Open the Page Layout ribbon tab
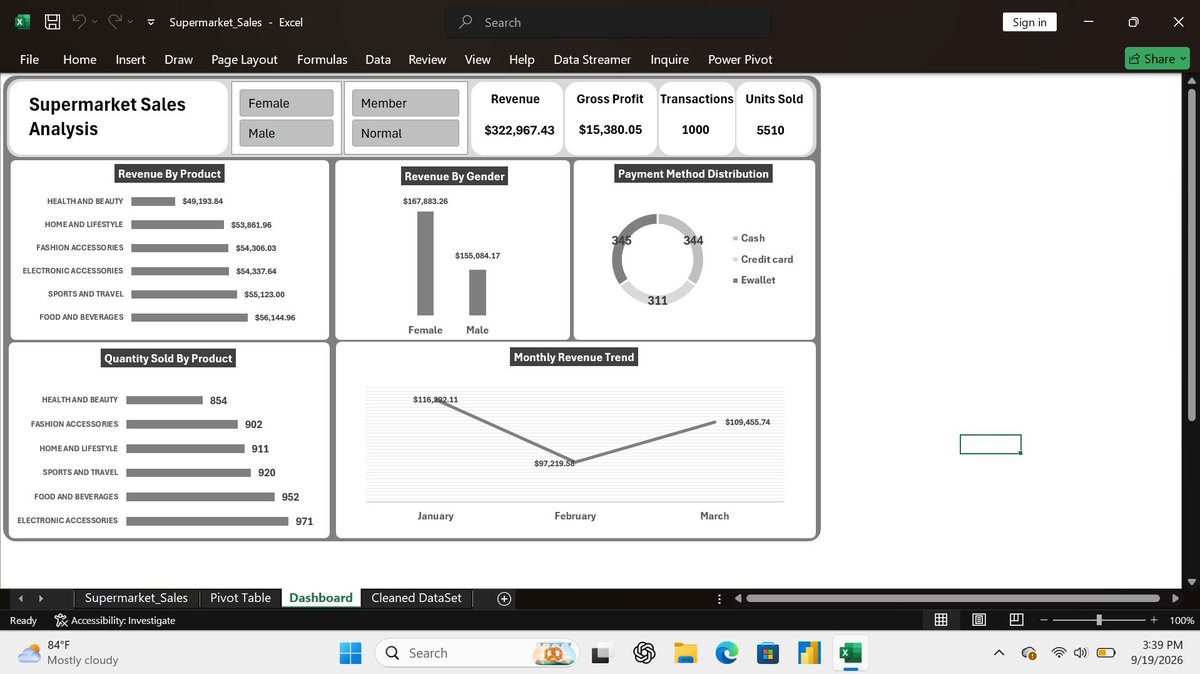The image size is (1200, 674). click(x=244, y=59)
